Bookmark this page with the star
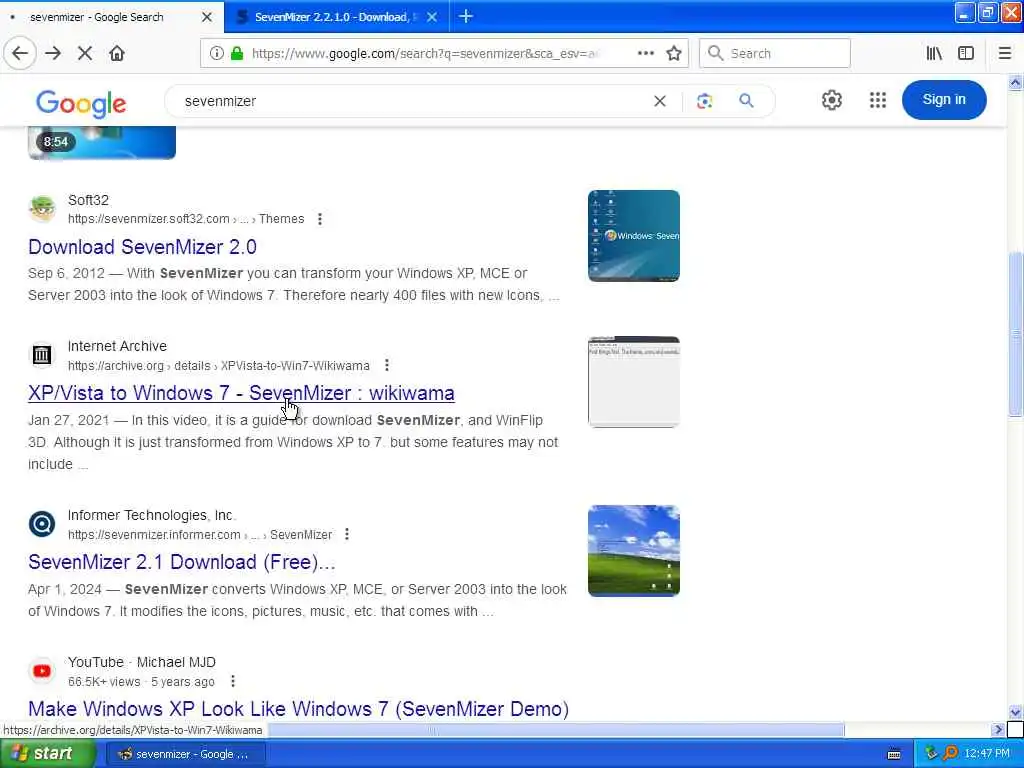 tap(674, 53)
